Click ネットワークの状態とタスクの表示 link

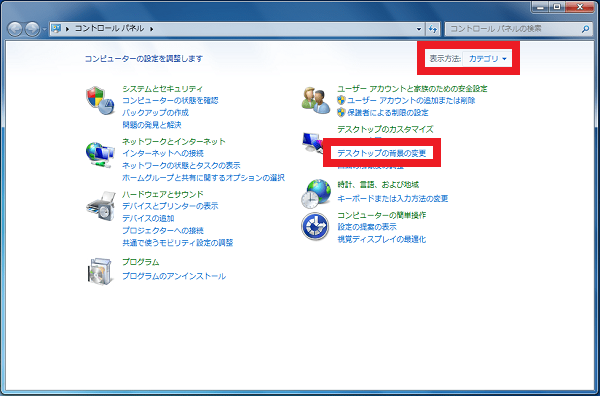(181, 166)
